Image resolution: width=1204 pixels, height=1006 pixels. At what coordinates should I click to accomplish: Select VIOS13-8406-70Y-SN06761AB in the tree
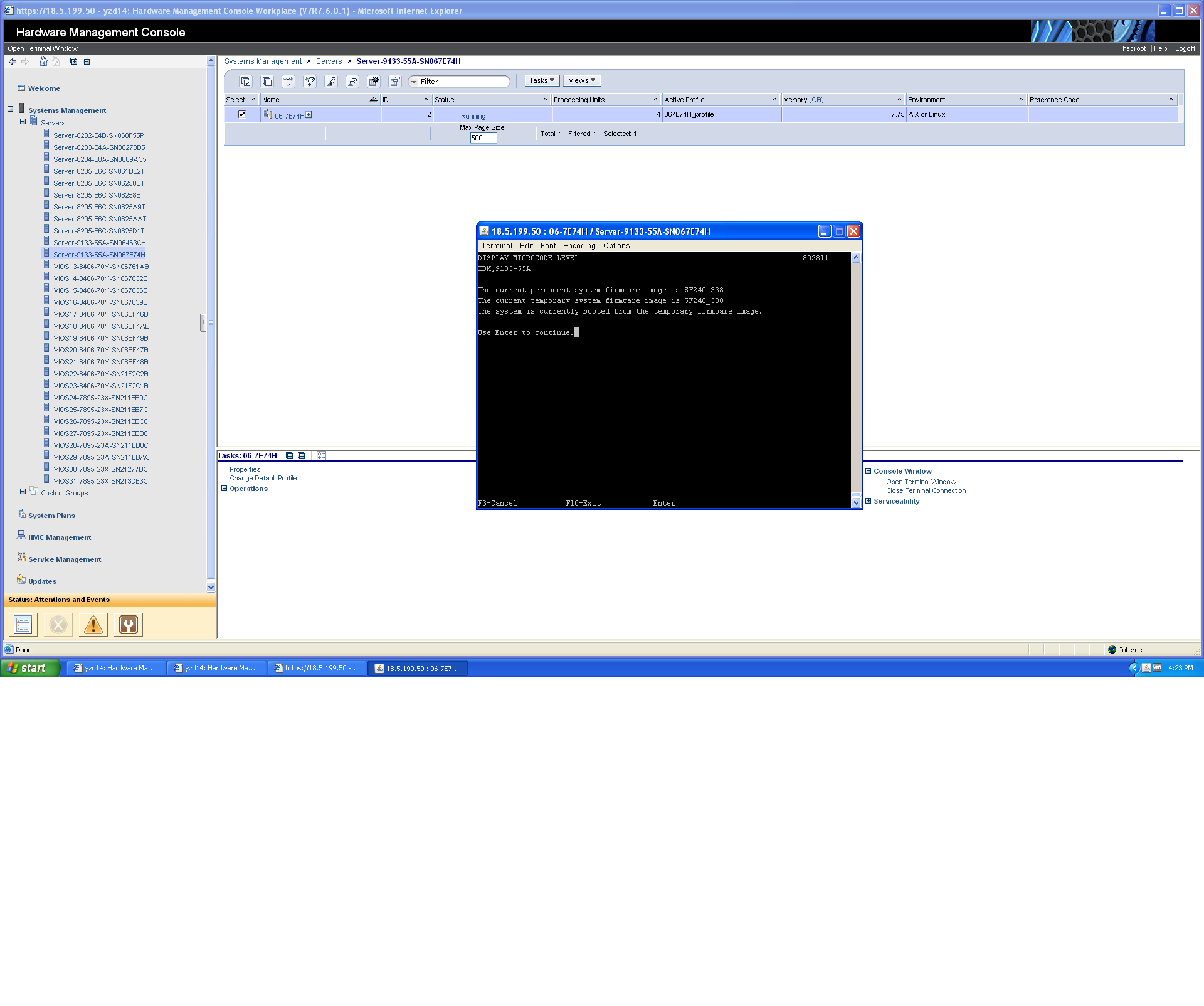101,267
